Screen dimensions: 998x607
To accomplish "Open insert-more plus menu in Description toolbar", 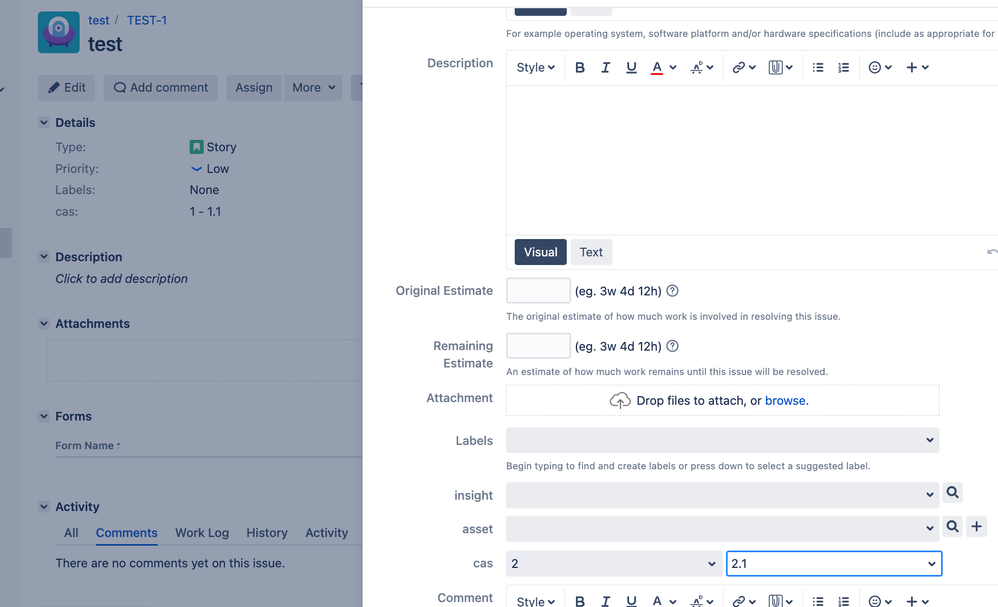I will tap(917, 67).
